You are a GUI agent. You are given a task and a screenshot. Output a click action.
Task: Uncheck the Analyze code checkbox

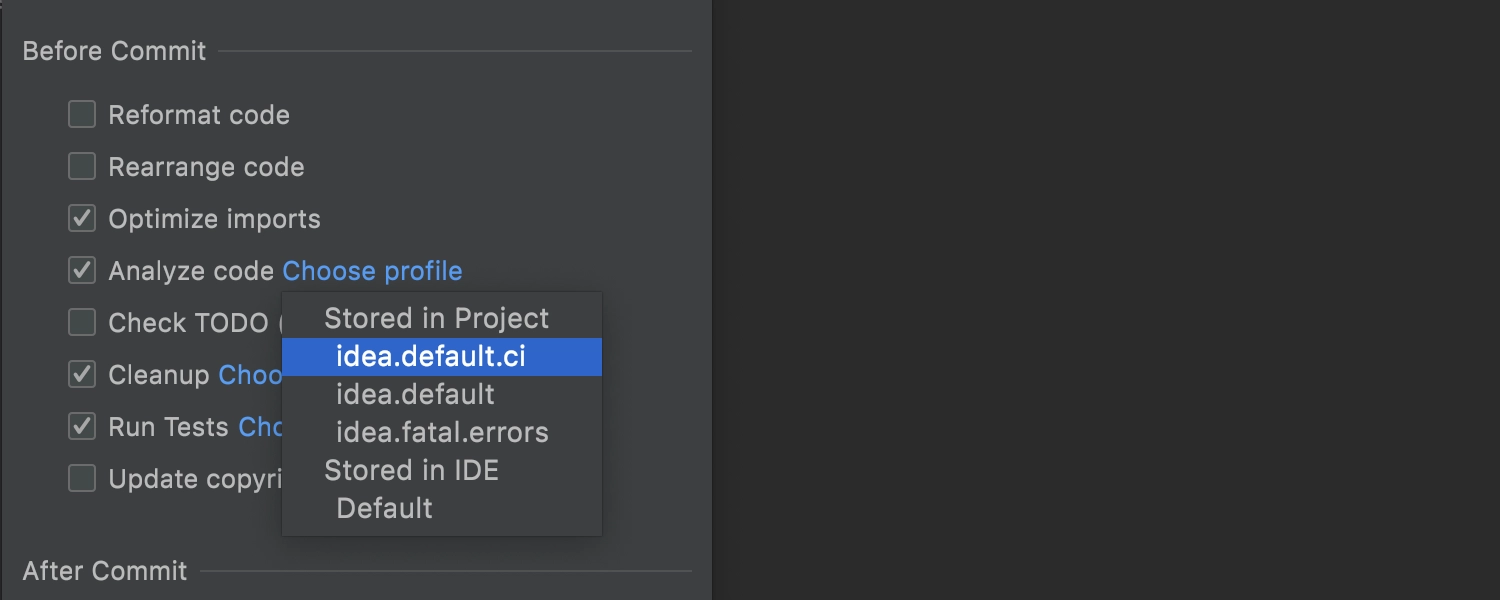(x=82, y=271)
